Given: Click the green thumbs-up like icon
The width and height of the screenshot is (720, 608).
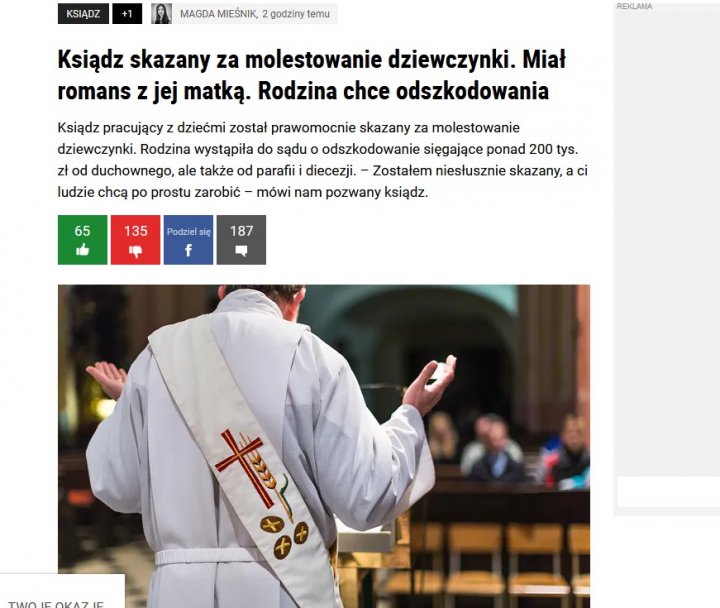Looking at the screenshot, I should pyautogui.click(x=83, y=250).
